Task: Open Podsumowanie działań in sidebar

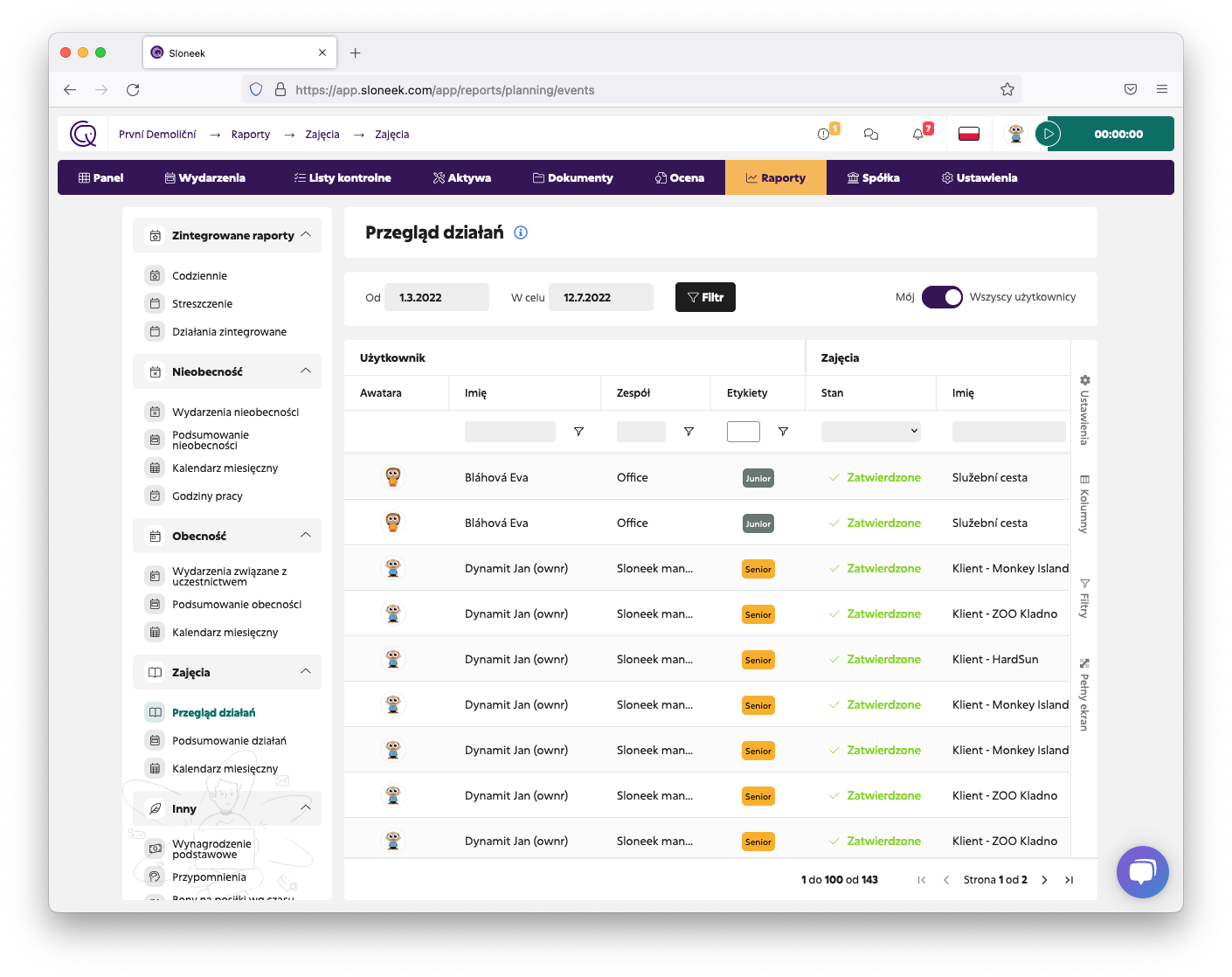Action: tap(229, 741)
